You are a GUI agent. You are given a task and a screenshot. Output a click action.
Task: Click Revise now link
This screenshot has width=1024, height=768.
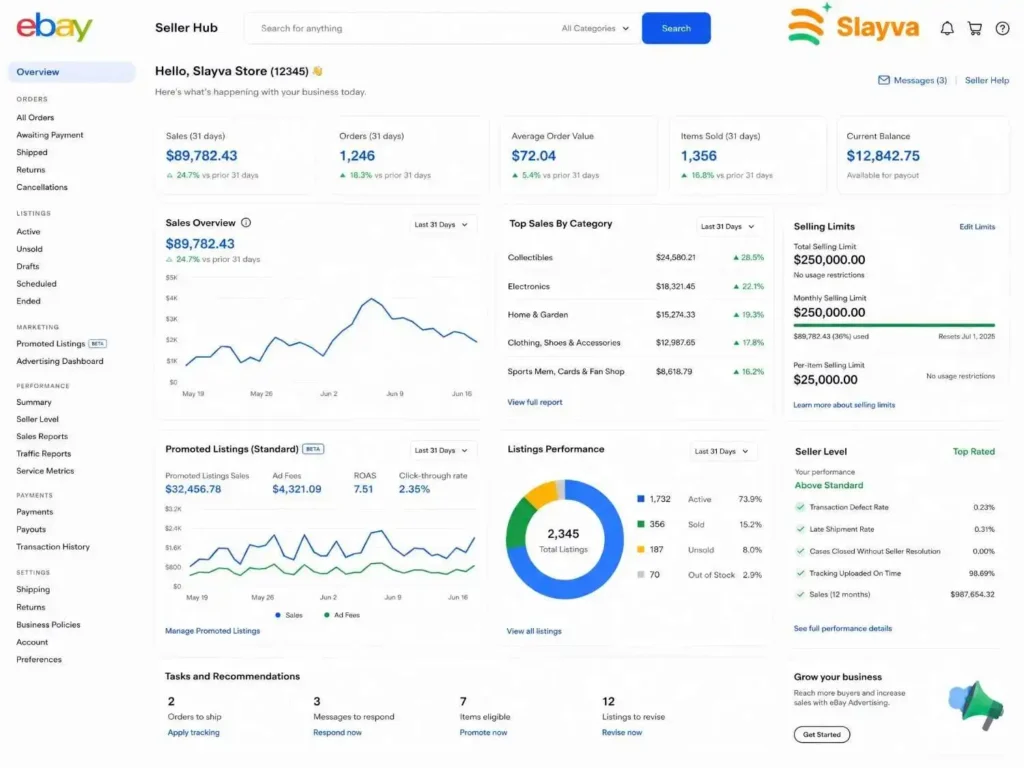click(622, 733)
